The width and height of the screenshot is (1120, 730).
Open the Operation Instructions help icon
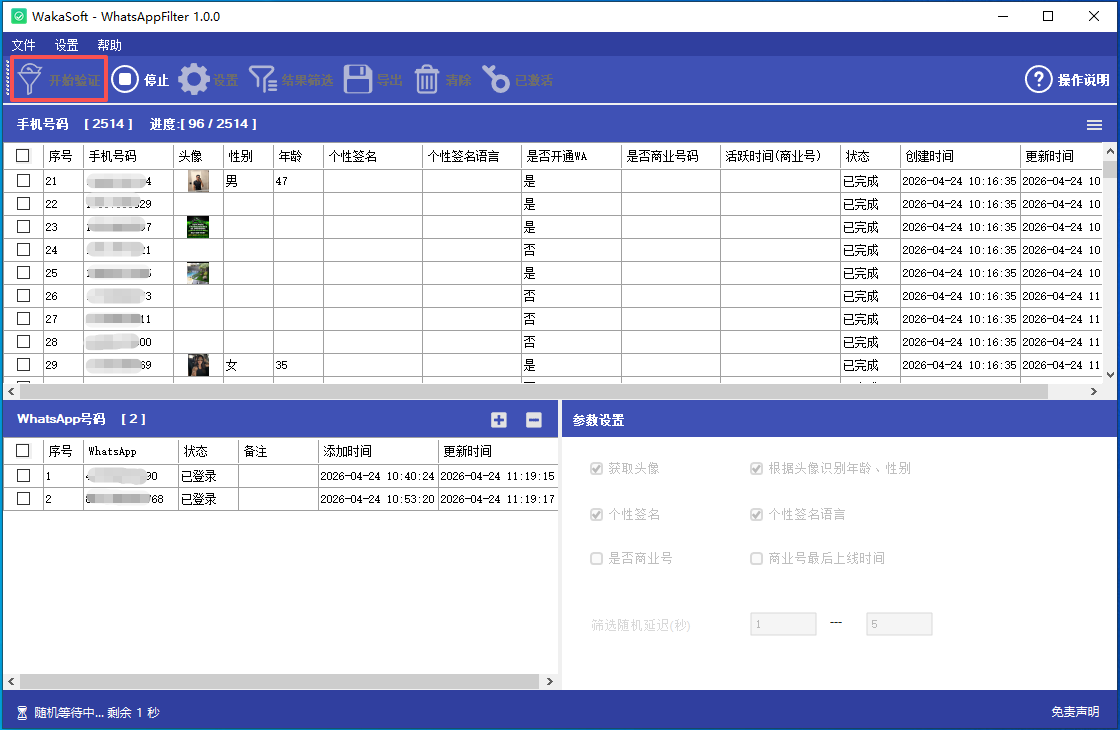point(1039,80)
